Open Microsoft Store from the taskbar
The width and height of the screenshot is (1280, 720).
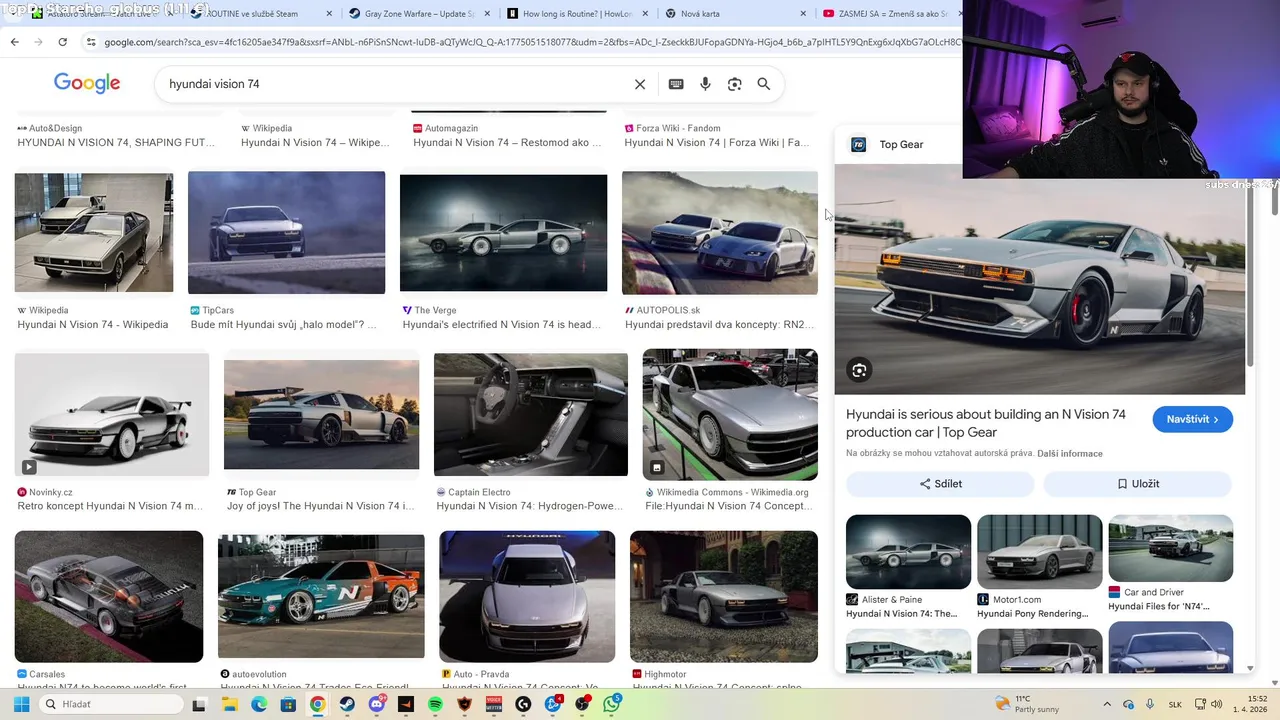coord(288,704)
